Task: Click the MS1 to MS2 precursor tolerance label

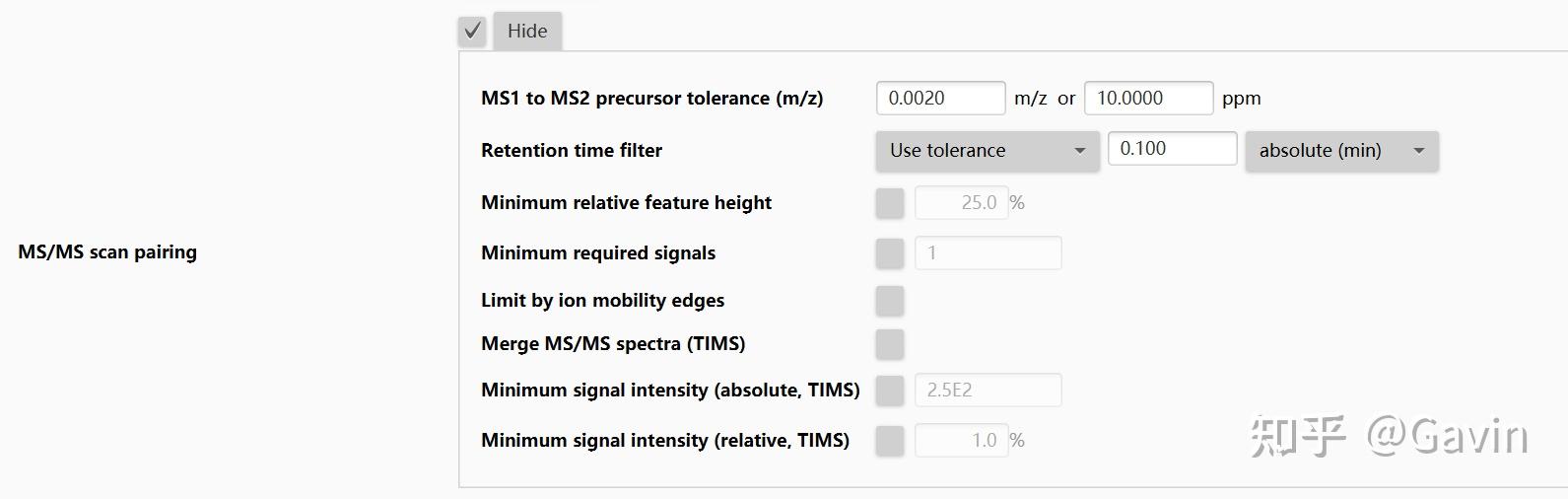Action: 651,99
